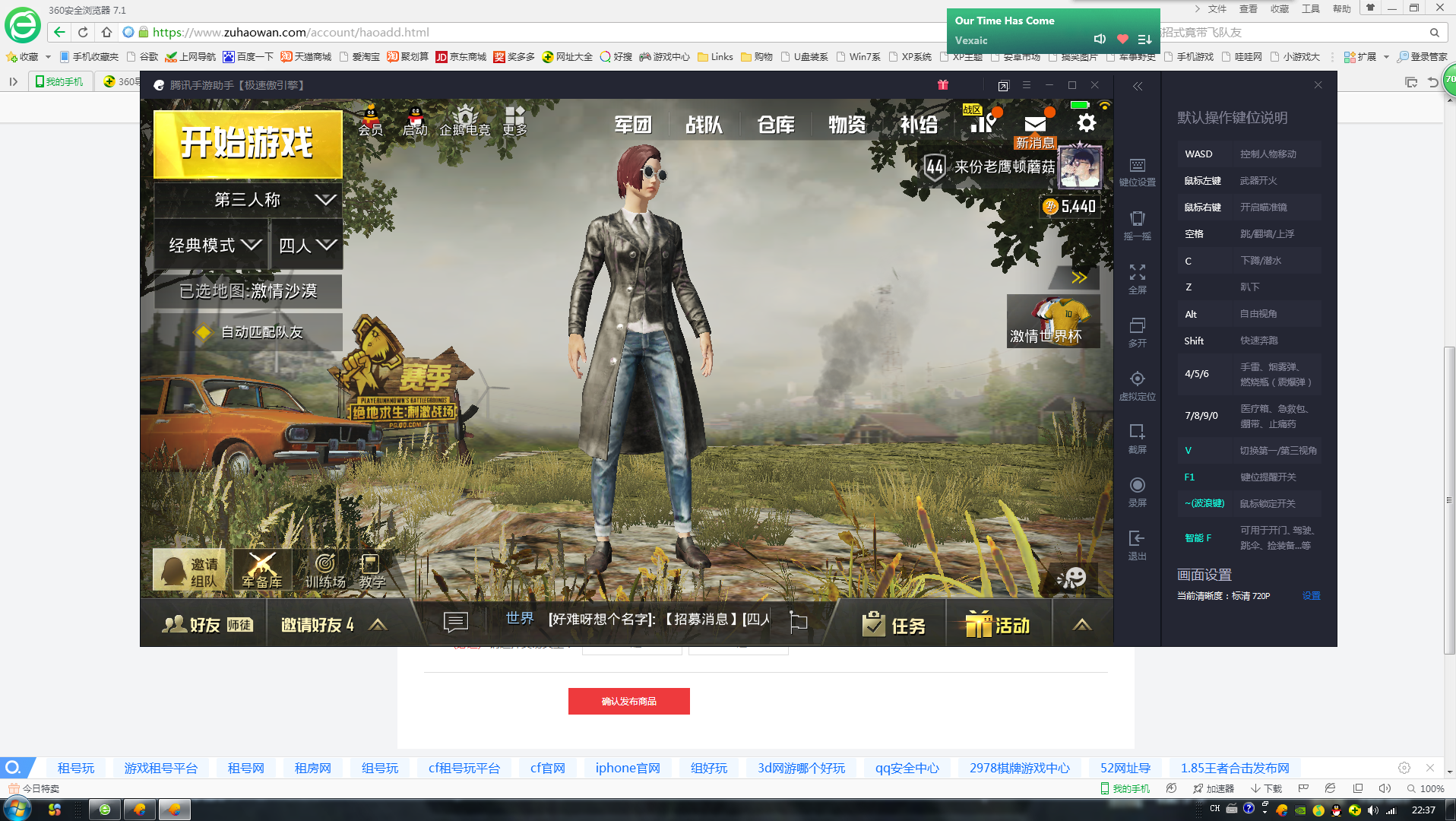Screen dimensions: 1456x821
Task: Open the 物资 supplies tab
Action: click(847, 125)
